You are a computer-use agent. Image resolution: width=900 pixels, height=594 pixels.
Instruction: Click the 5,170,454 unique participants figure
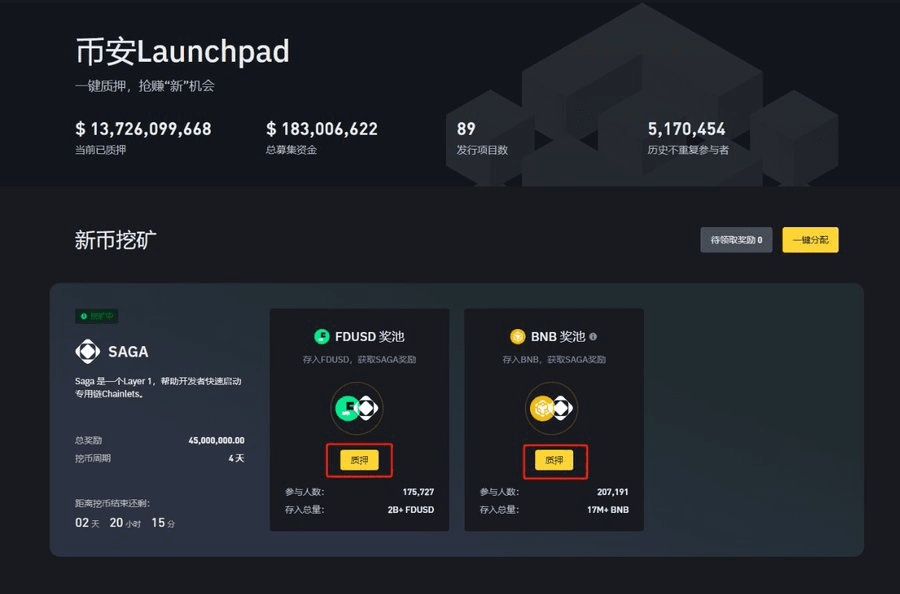(686, 129)
